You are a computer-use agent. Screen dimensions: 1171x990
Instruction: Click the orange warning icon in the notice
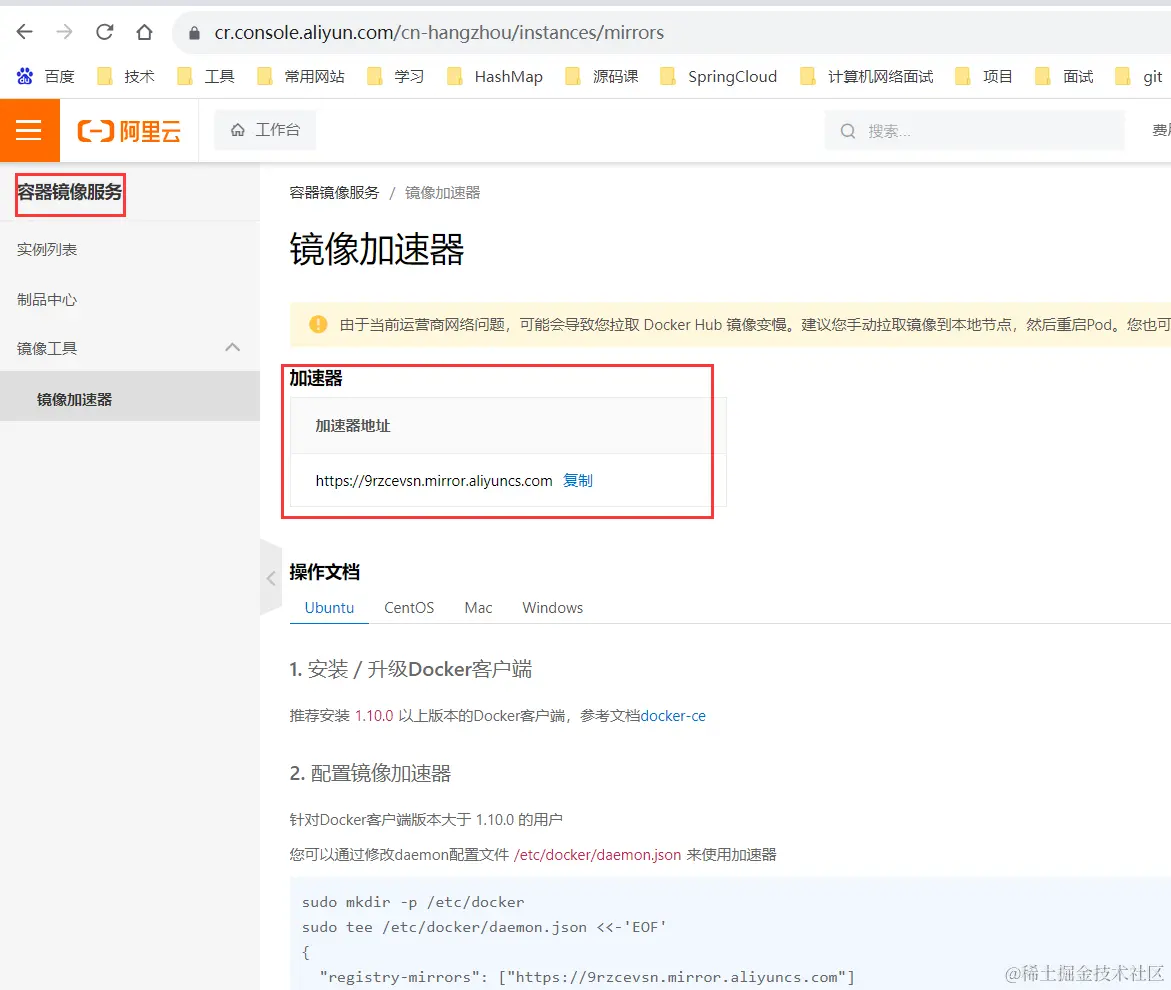point(318,324)
